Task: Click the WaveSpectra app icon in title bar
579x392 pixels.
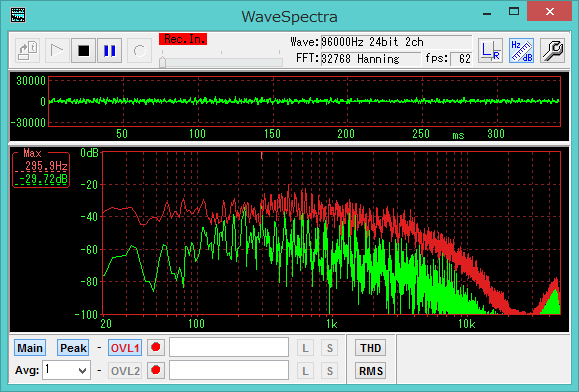Action: tap(18, 15)
